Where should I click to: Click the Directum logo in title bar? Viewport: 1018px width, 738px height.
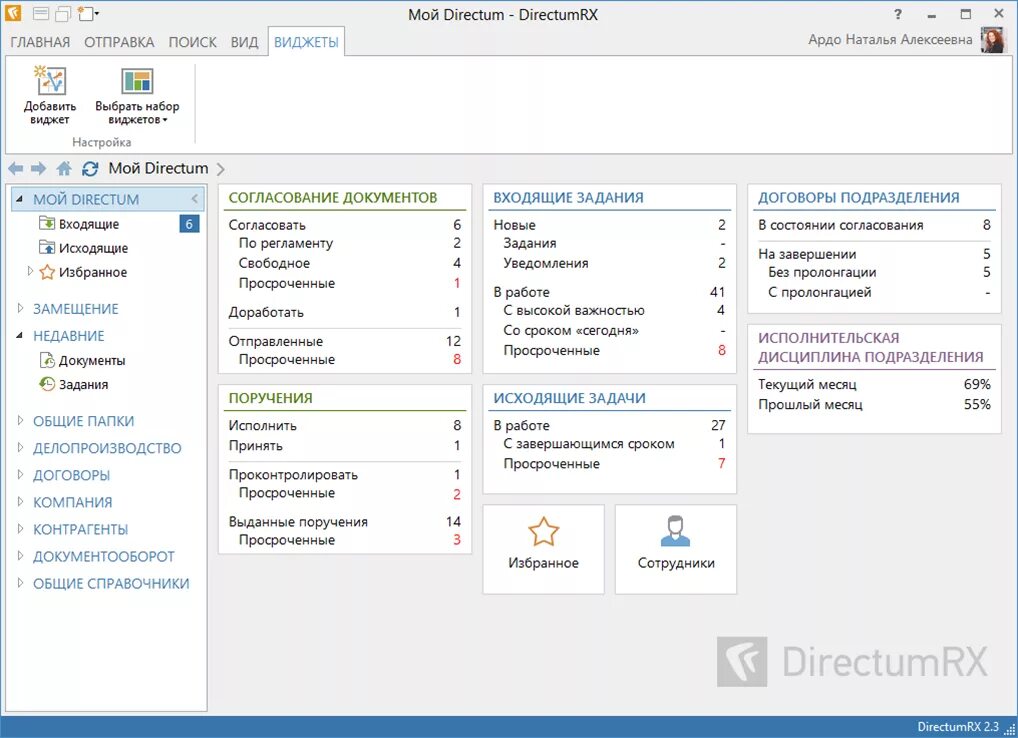14,13
